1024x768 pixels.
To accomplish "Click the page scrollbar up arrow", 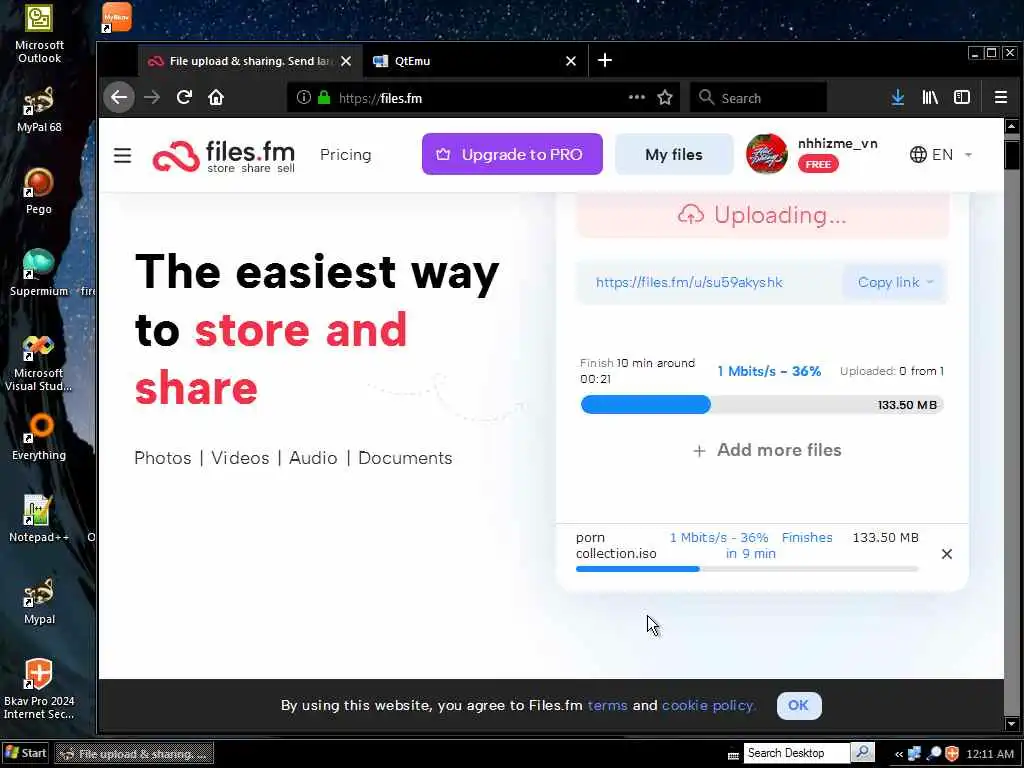I will (1012, 126).
